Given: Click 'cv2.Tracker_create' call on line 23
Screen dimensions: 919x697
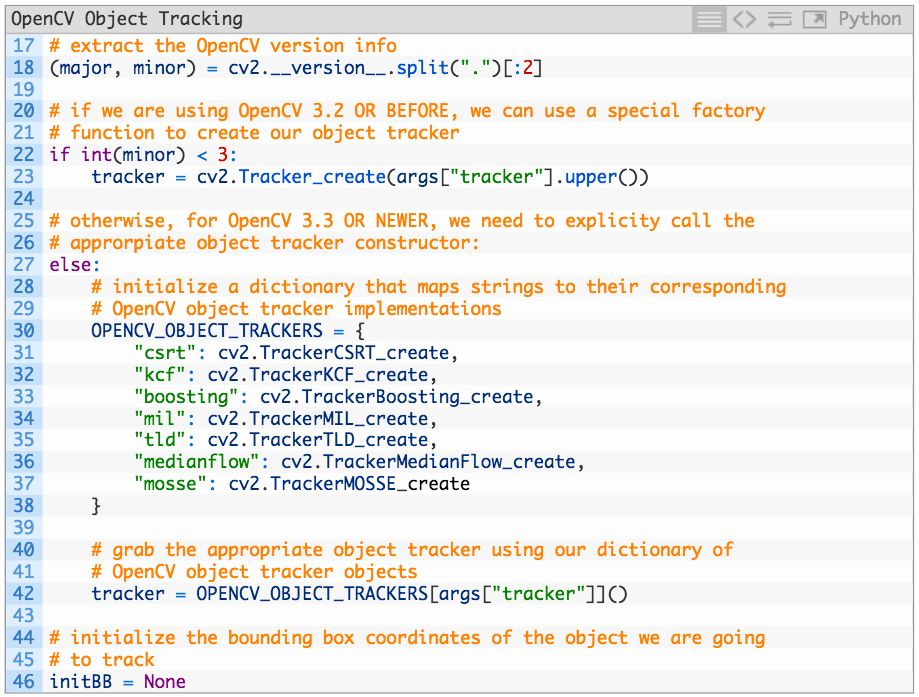Looking at the screenshot, I should tap(291, 177).
